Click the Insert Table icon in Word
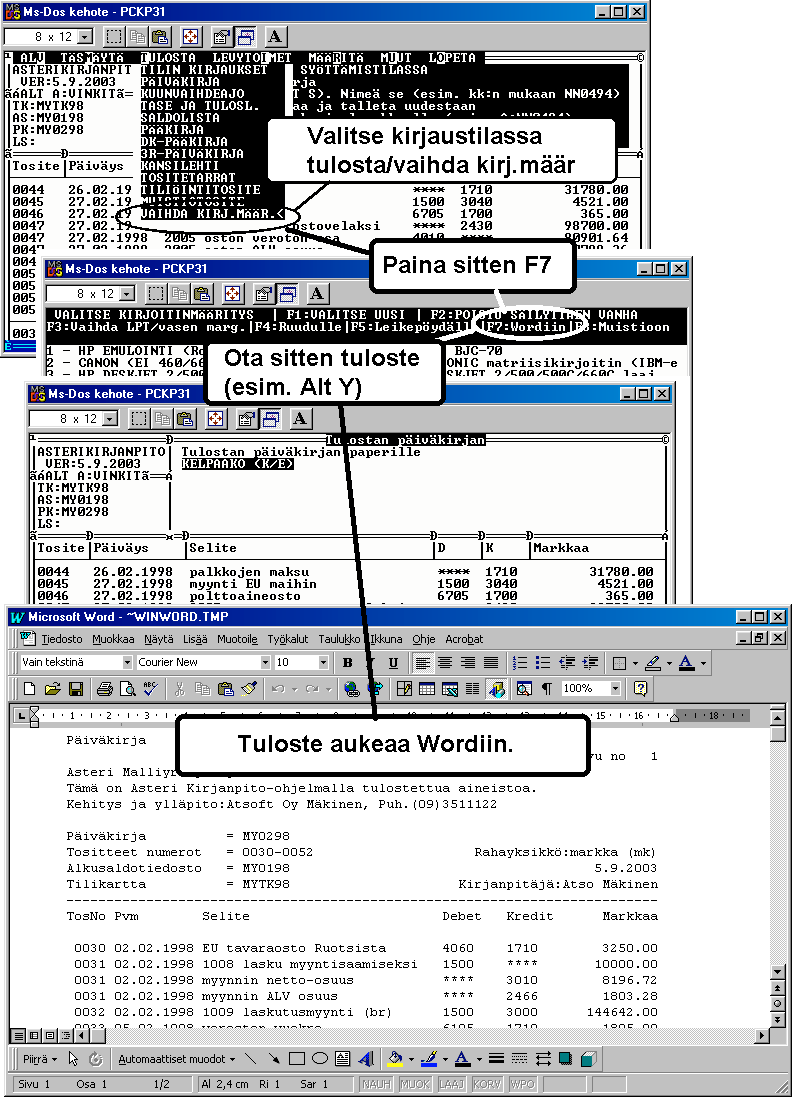Viewport: 794px width, 1102px height. [427, 689]
